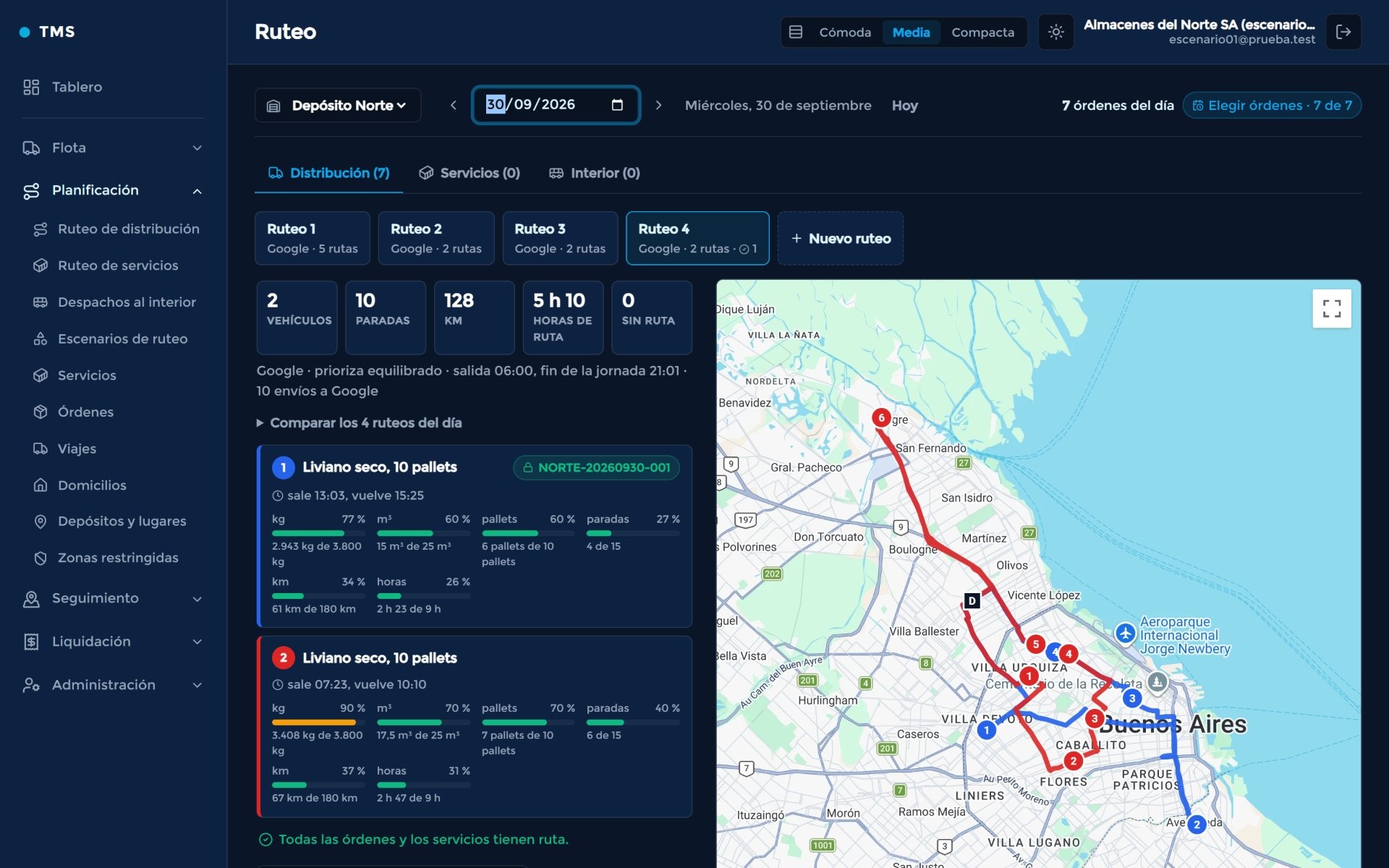Select the Ruteo 2 card
The height and width of the screenshot is (868, 1389).
pos(436,238)
